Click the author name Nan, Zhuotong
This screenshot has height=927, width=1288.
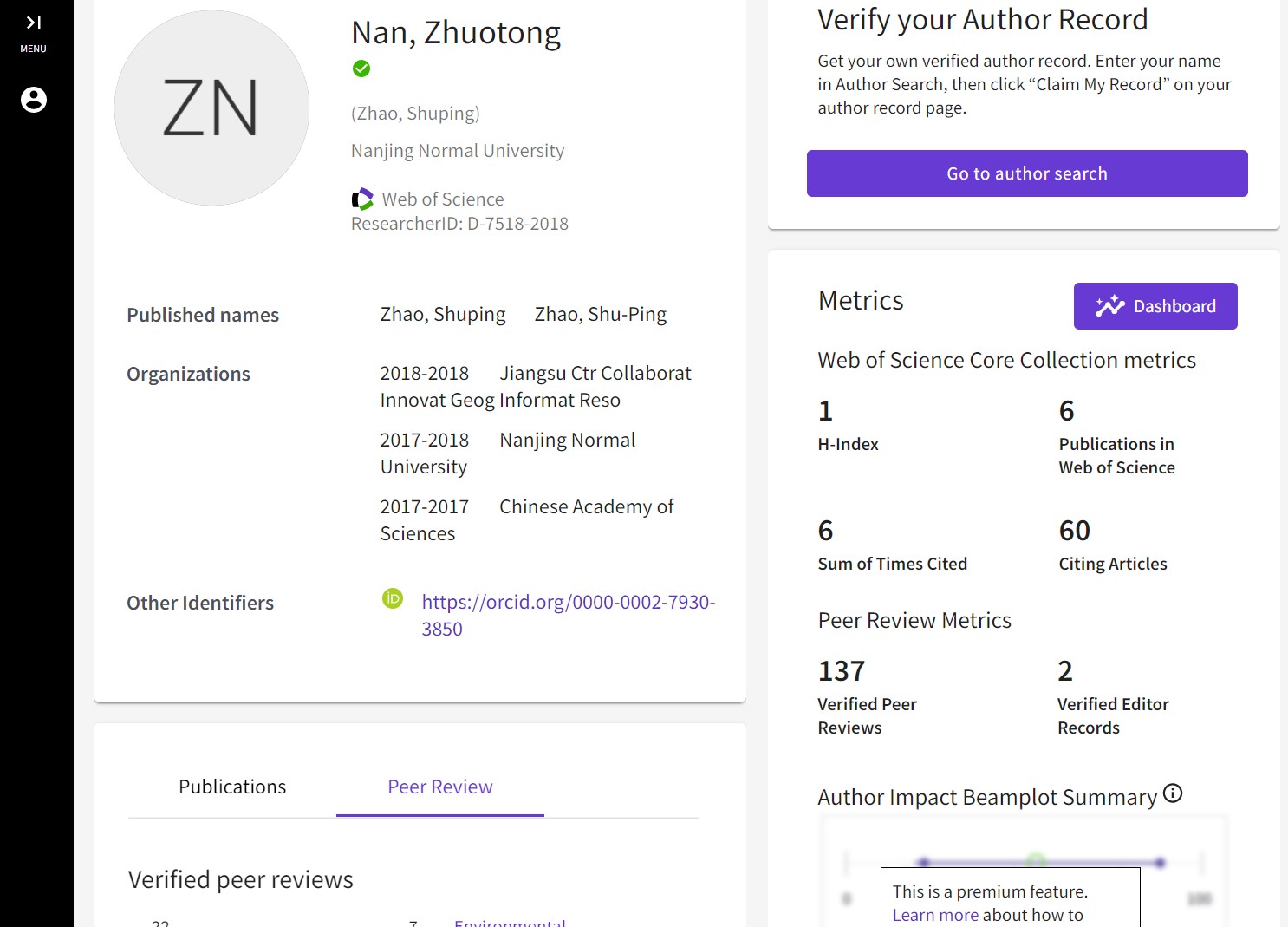(x=456, y=33)
